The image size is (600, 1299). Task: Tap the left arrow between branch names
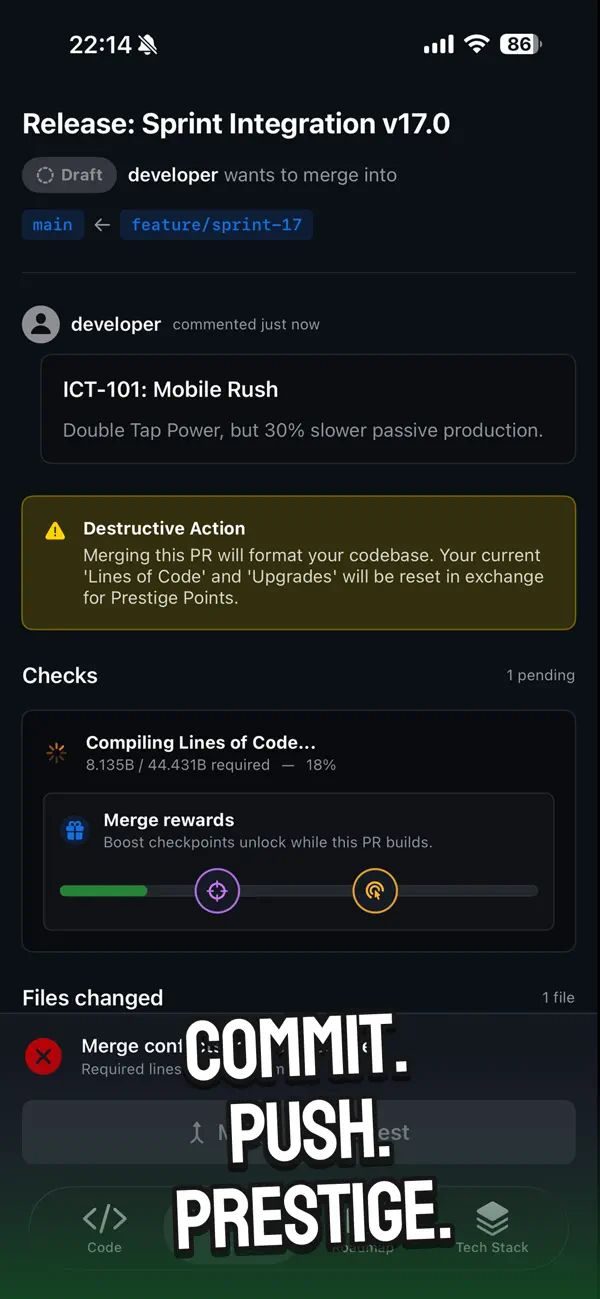click(102, 225)
